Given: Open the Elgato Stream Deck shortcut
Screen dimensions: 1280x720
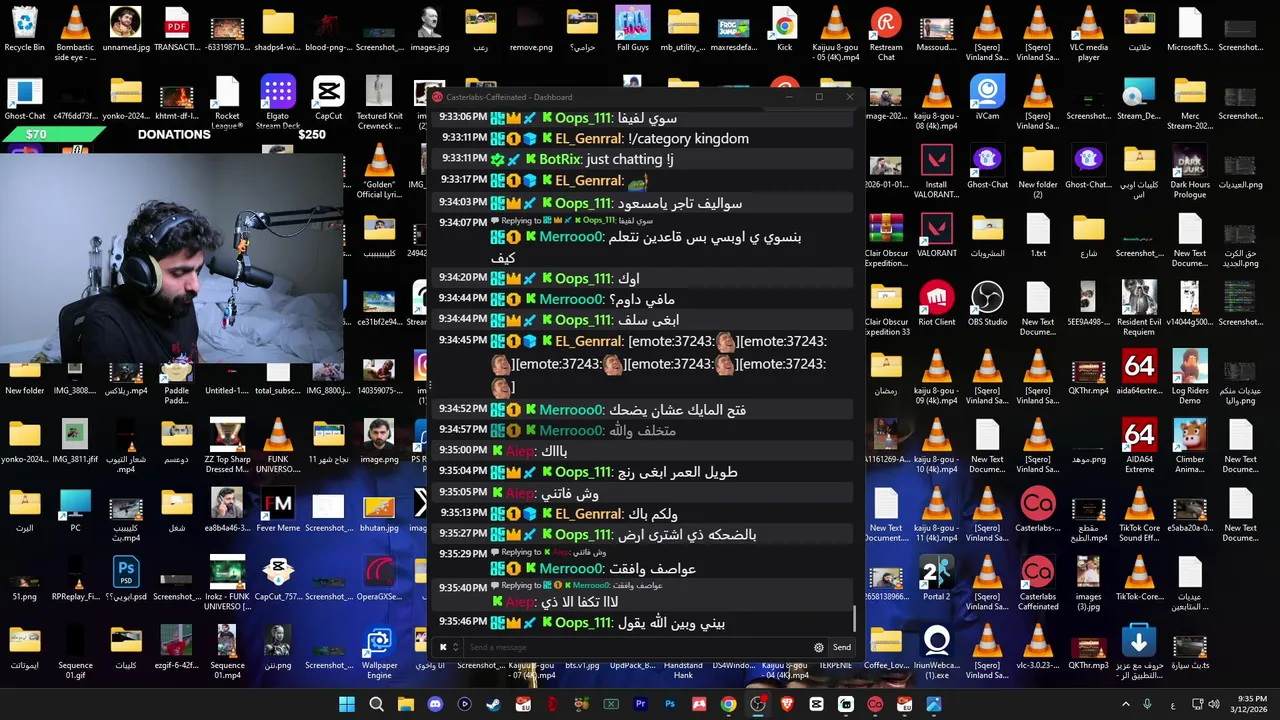Looking at the screenshot, I should click(278, 103).
